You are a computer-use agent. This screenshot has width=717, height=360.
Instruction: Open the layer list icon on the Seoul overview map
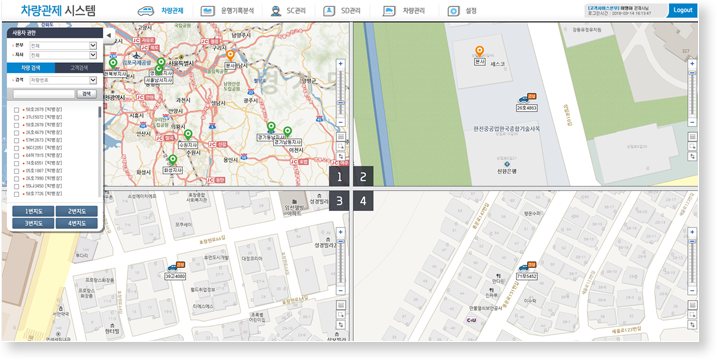tap(341, 136)
